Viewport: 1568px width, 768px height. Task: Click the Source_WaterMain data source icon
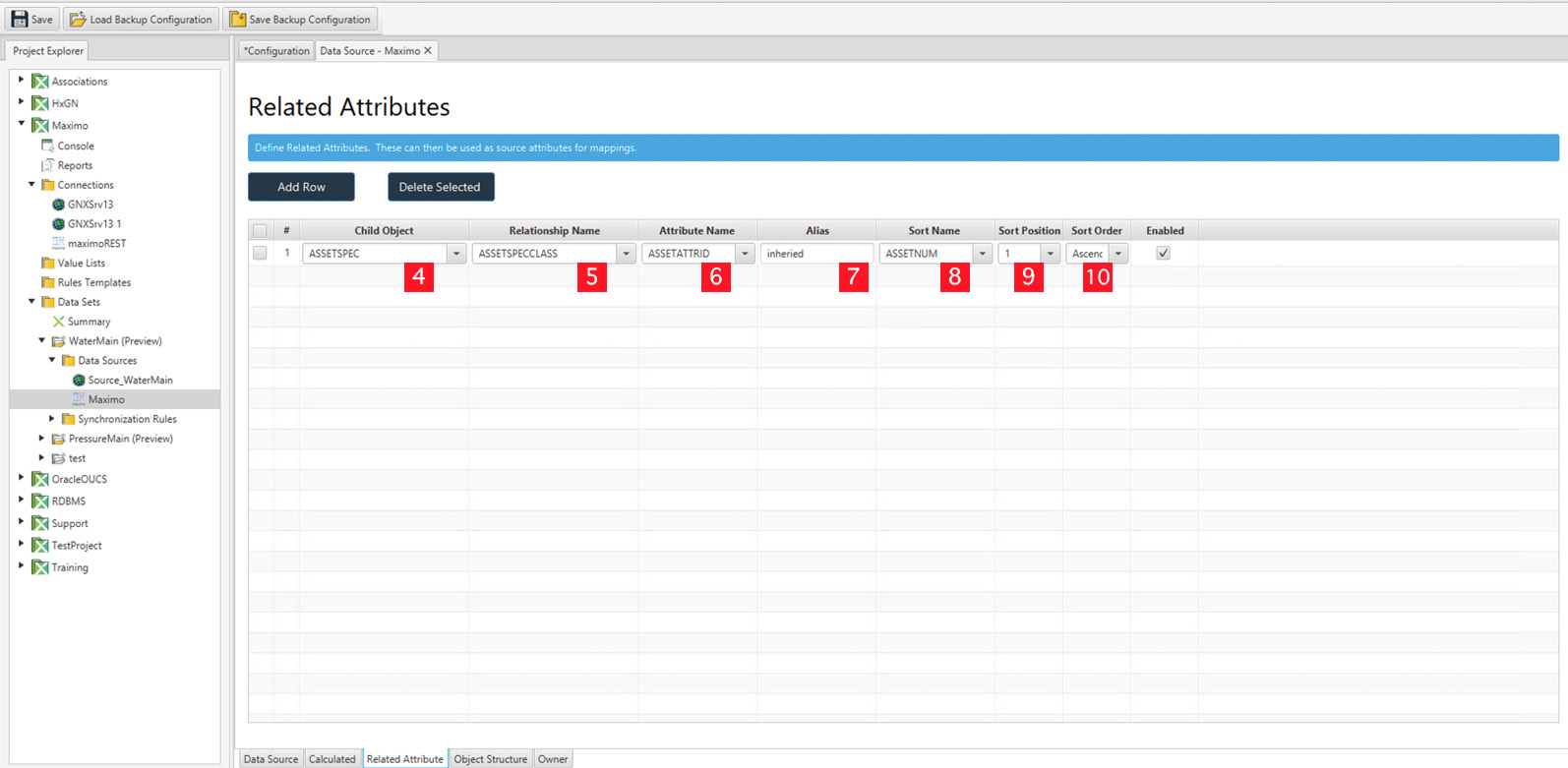79,380
